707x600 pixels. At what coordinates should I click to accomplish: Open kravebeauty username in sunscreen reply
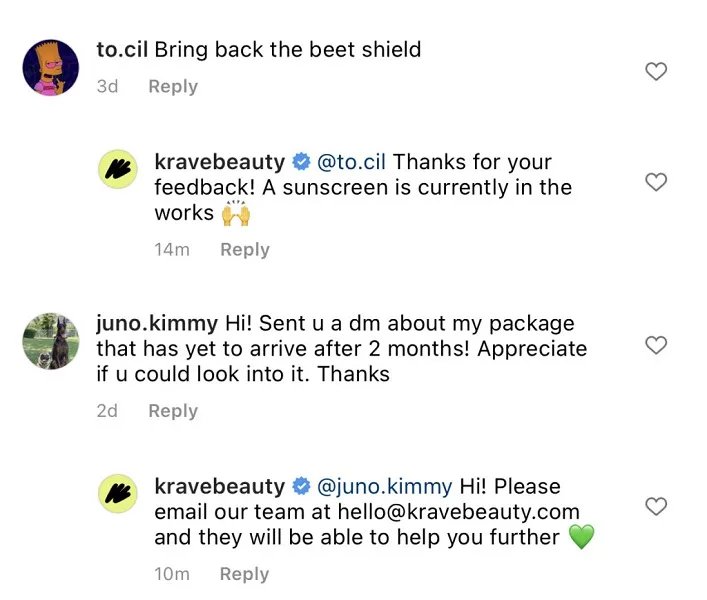pyautogui.click(x=220, y=162)
